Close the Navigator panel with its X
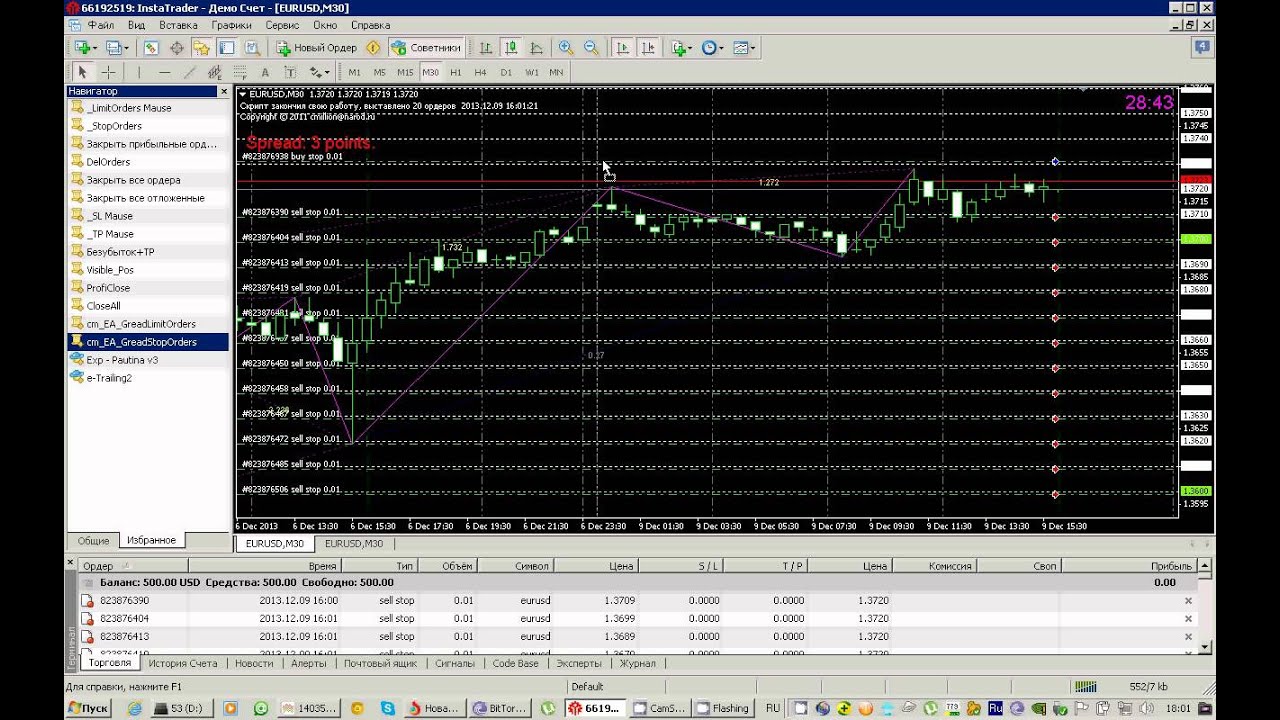The image size is (1280, 720). tap(224, 91)
